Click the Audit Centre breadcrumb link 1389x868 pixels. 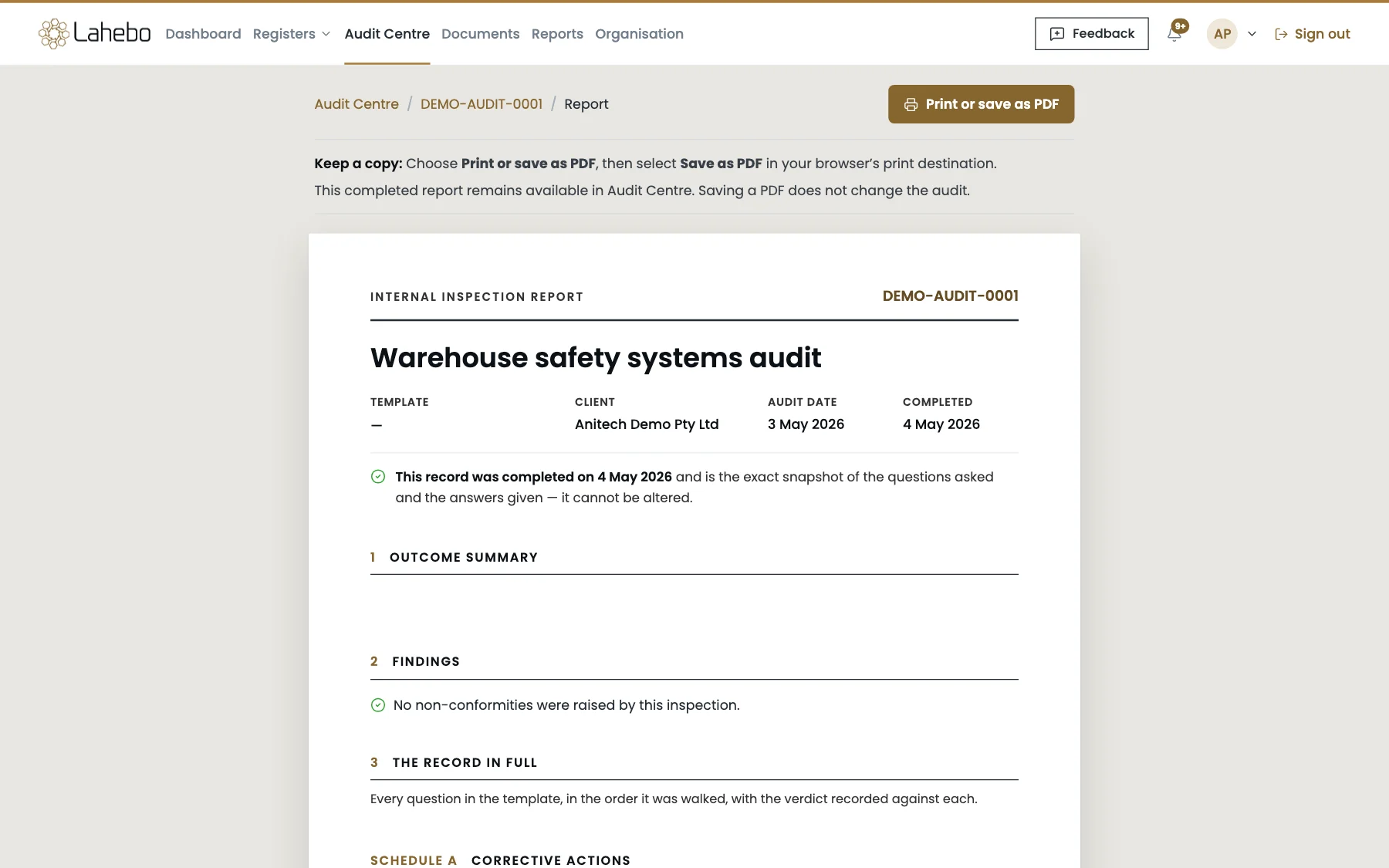tap(357, 104)
